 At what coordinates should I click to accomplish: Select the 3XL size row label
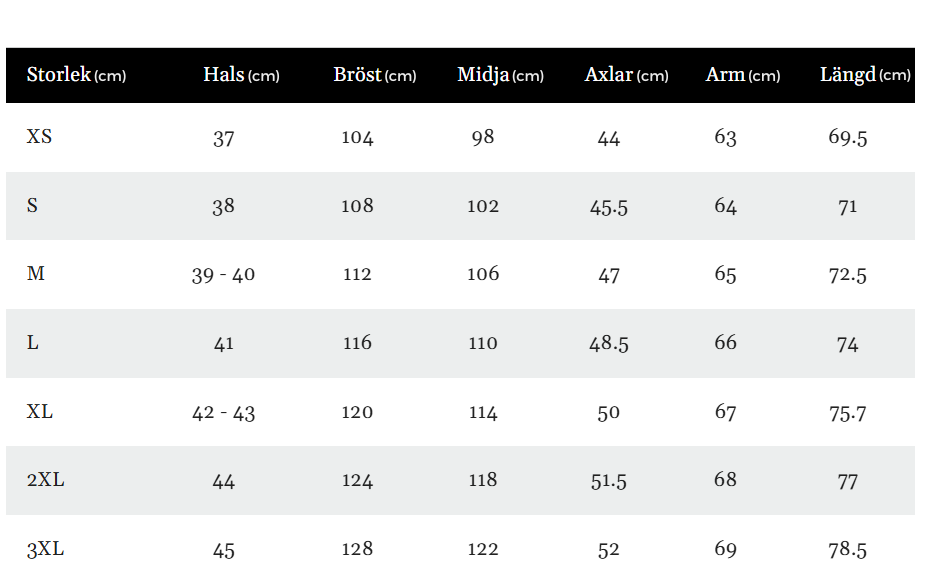(x=45, y=549)
